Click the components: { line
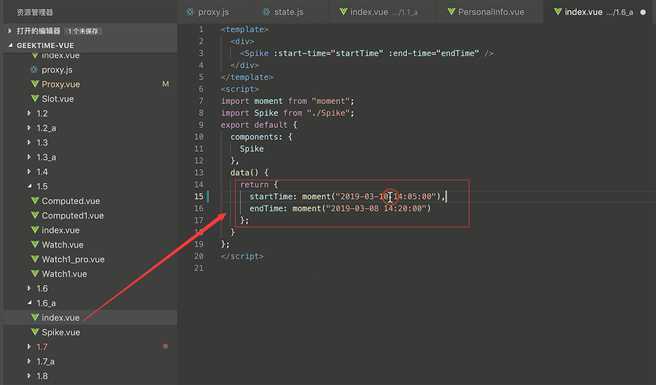This screenshot has width=656, height=385. (261, 137)
